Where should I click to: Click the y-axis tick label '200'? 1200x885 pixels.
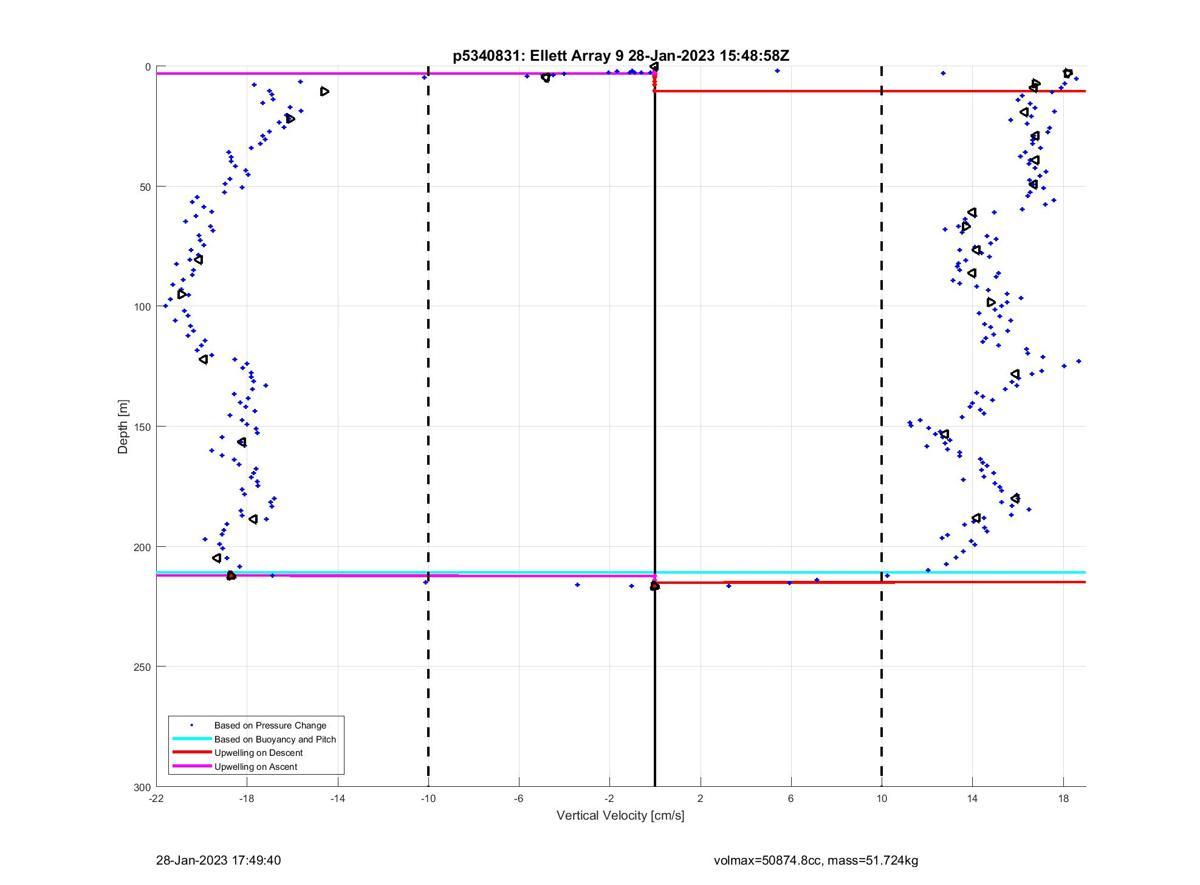142,547
